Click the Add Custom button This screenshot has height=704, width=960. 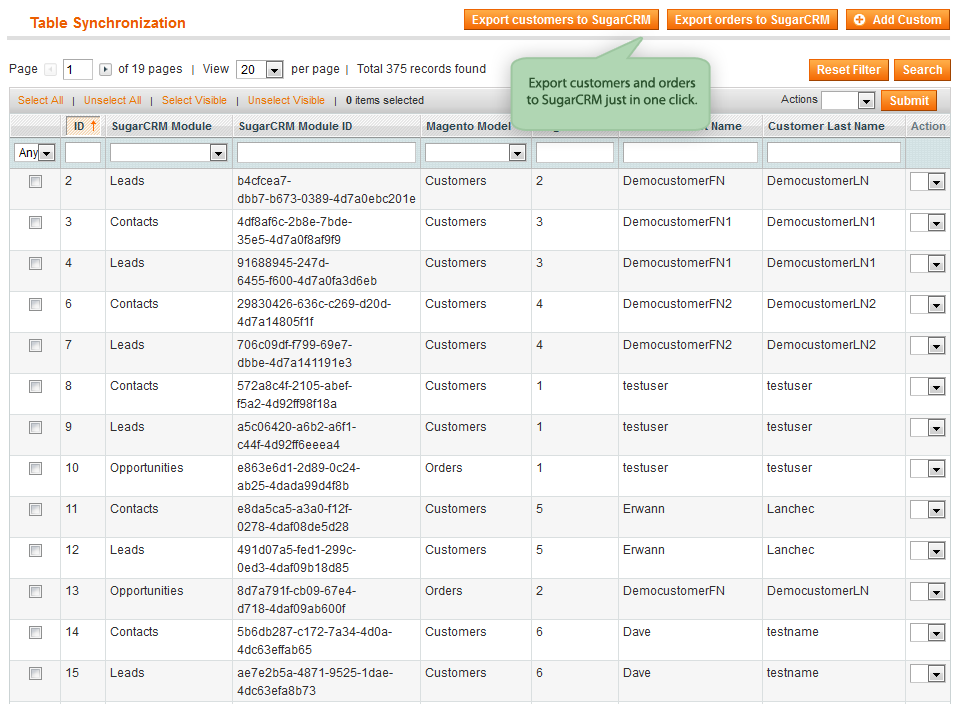pos(898,20)
